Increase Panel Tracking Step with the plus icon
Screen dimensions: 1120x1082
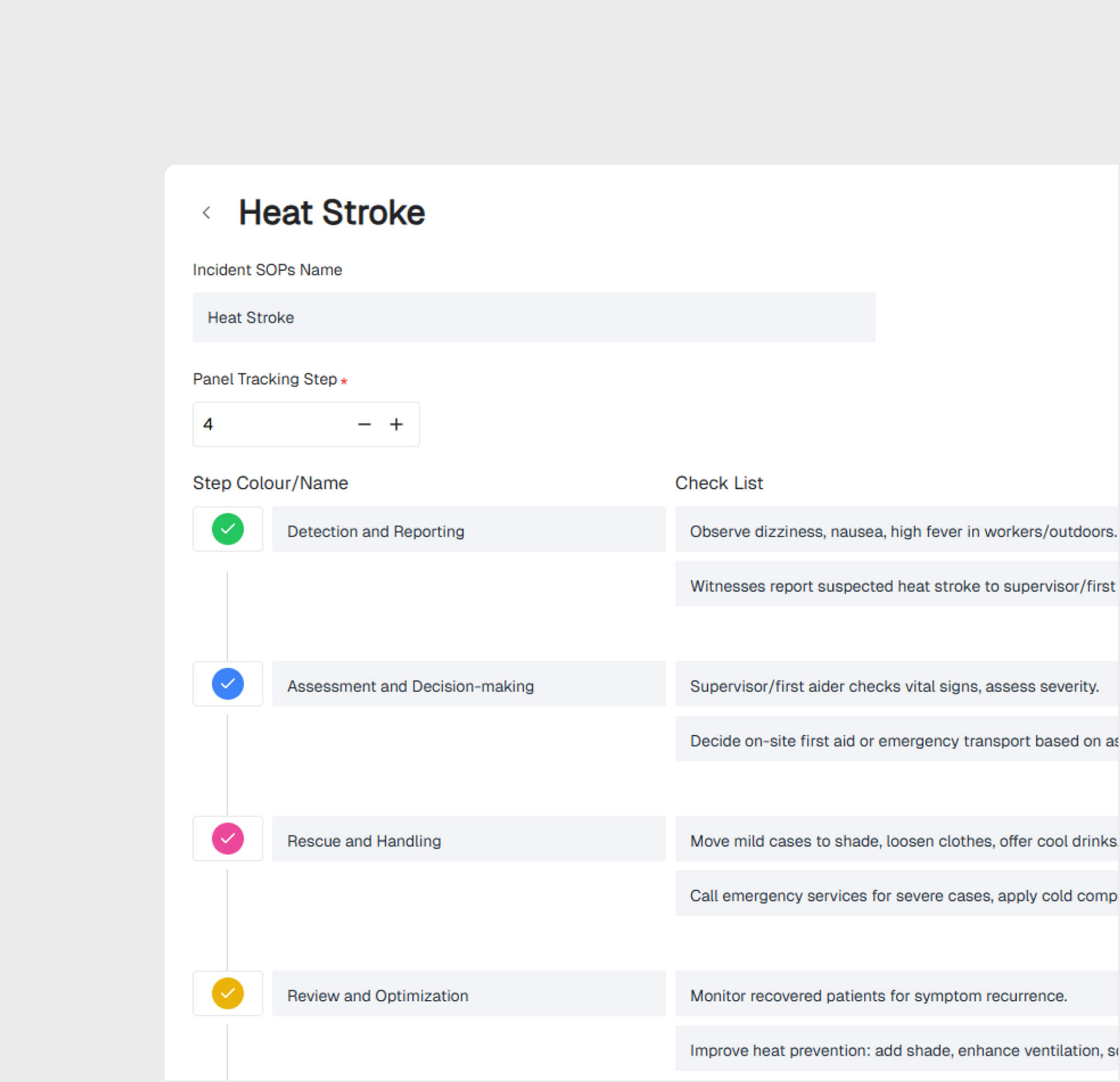pos(396,424)
